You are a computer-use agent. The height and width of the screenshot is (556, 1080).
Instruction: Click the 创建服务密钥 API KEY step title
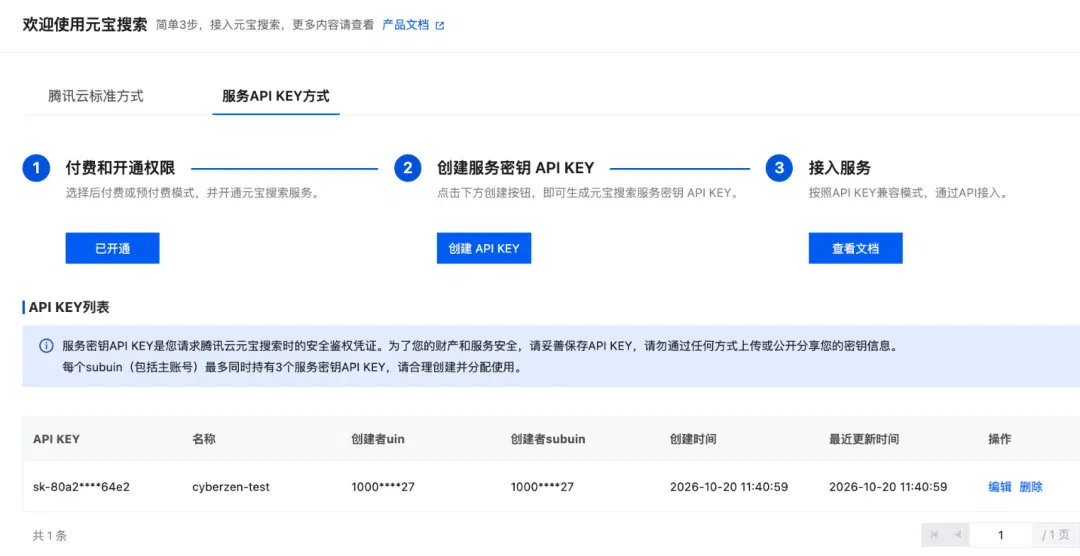pos(515,167)
